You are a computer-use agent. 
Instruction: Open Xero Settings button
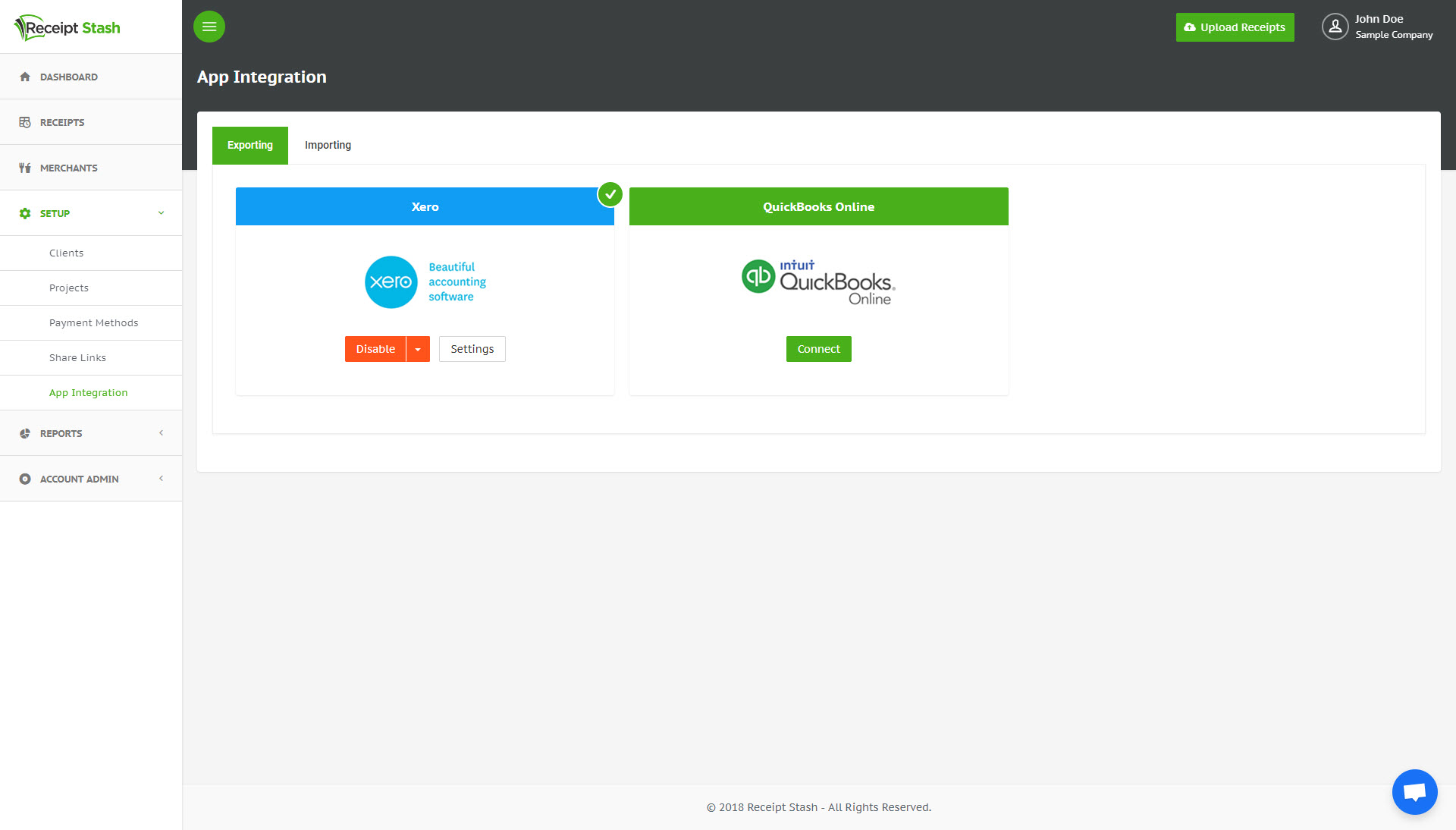[x=472, y=349]
